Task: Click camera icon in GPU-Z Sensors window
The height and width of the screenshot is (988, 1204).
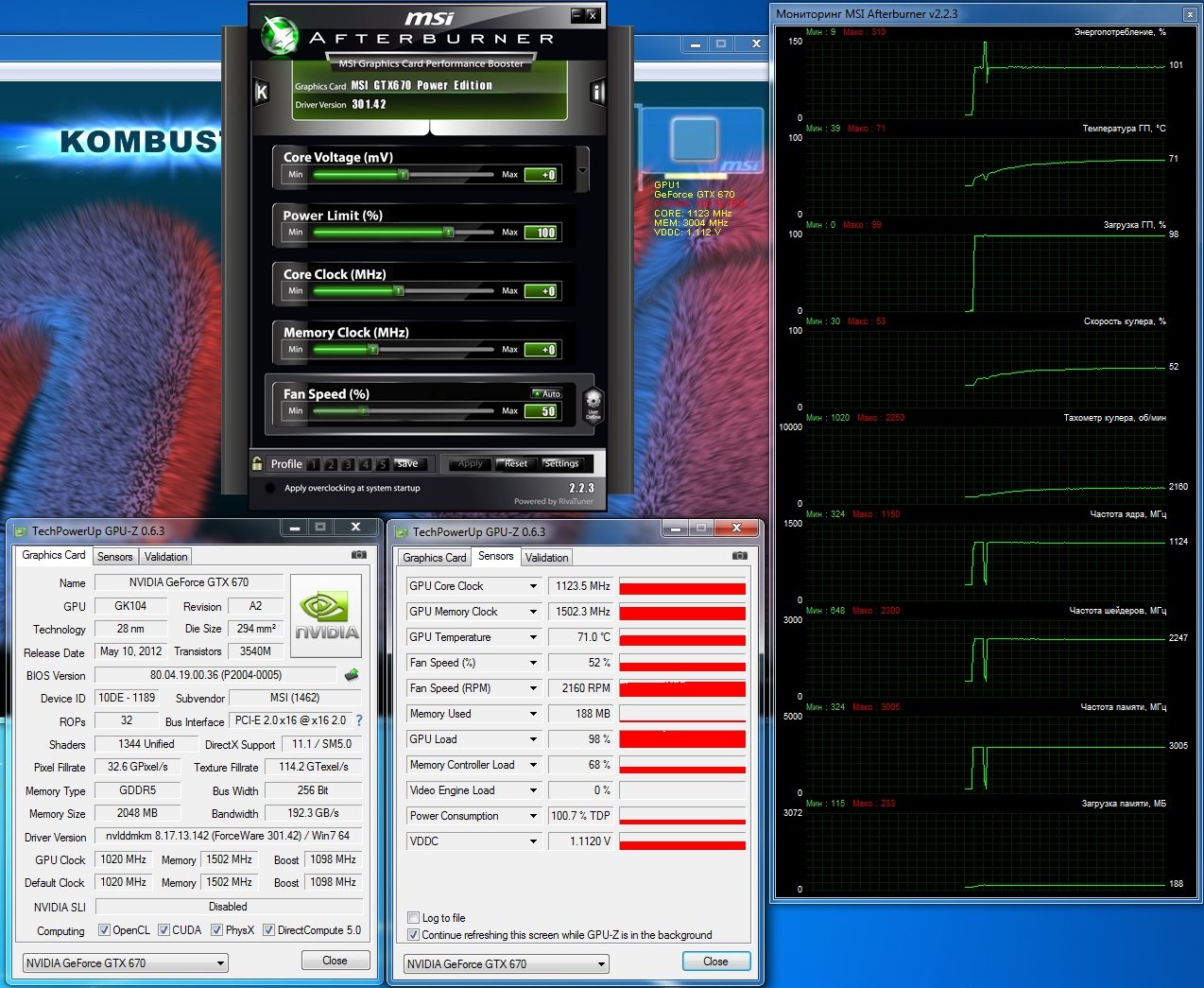Action: coord(739,556)
